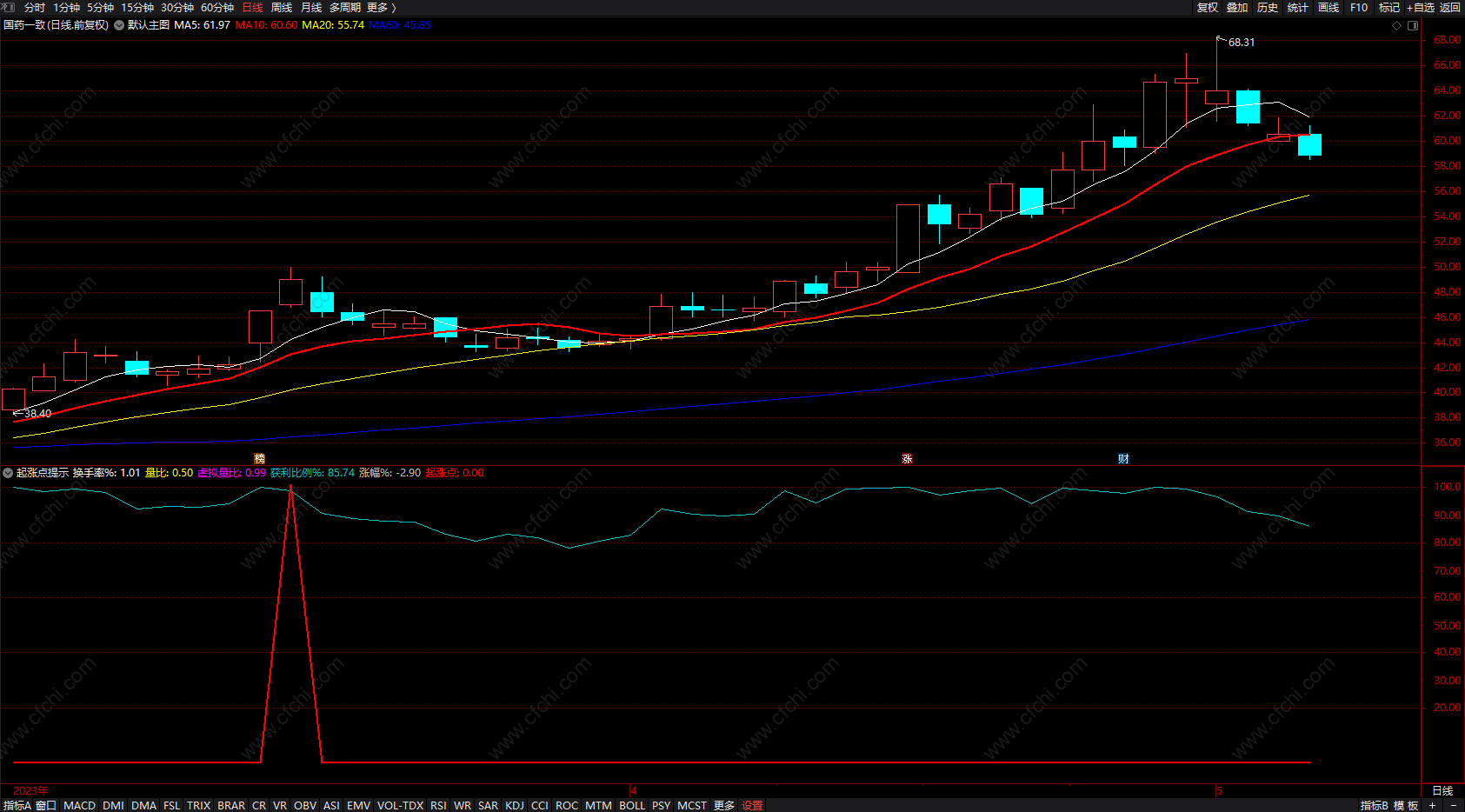Screen dimensions: 1465x812
Task: Select the FSL indicator tab
Action: coord(172,805)
